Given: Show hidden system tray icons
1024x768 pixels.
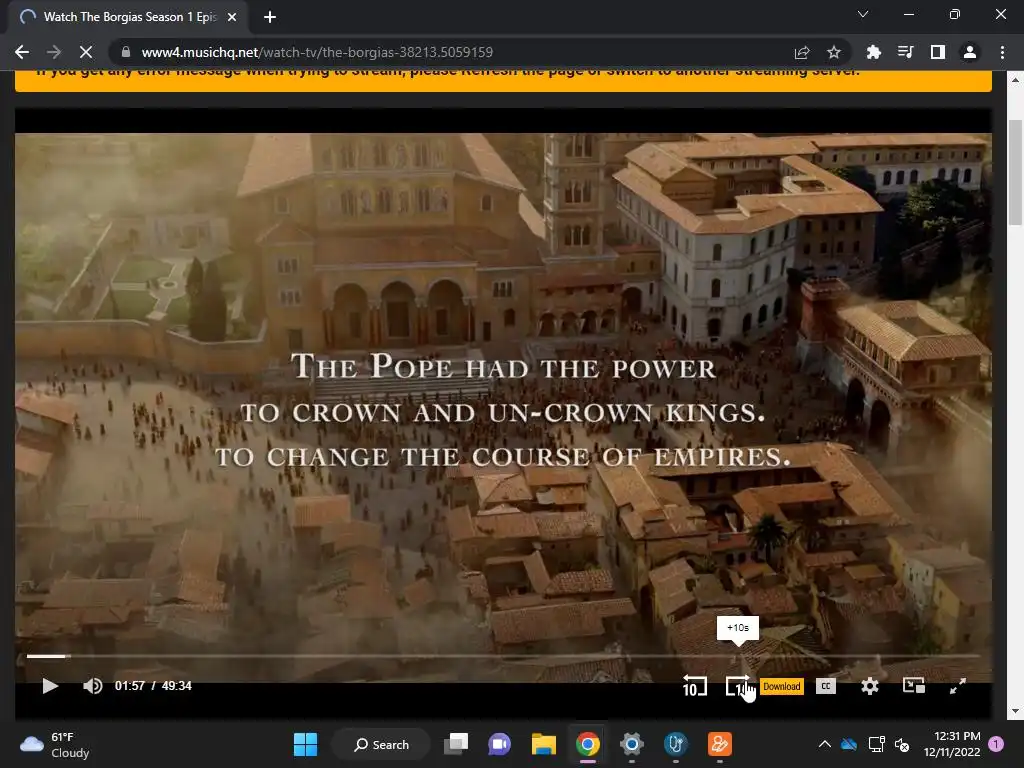Looking at the screenshot, I should pos(825,744).
